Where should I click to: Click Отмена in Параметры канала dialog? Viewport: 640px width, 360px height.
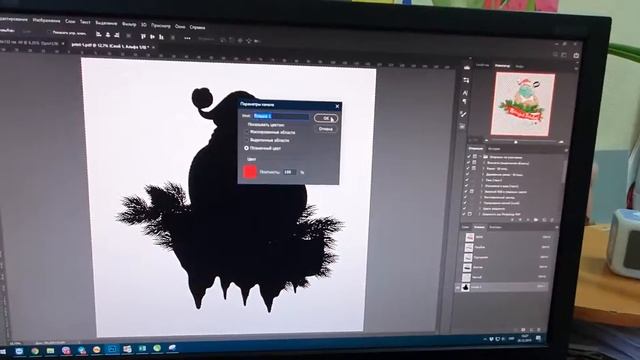pos(326,129)
